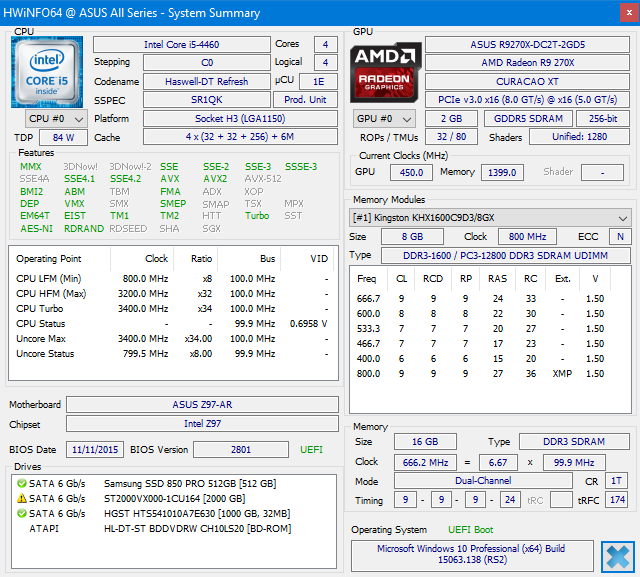Click the AMD Radeon R9 270X field

[x=527, y=62]
